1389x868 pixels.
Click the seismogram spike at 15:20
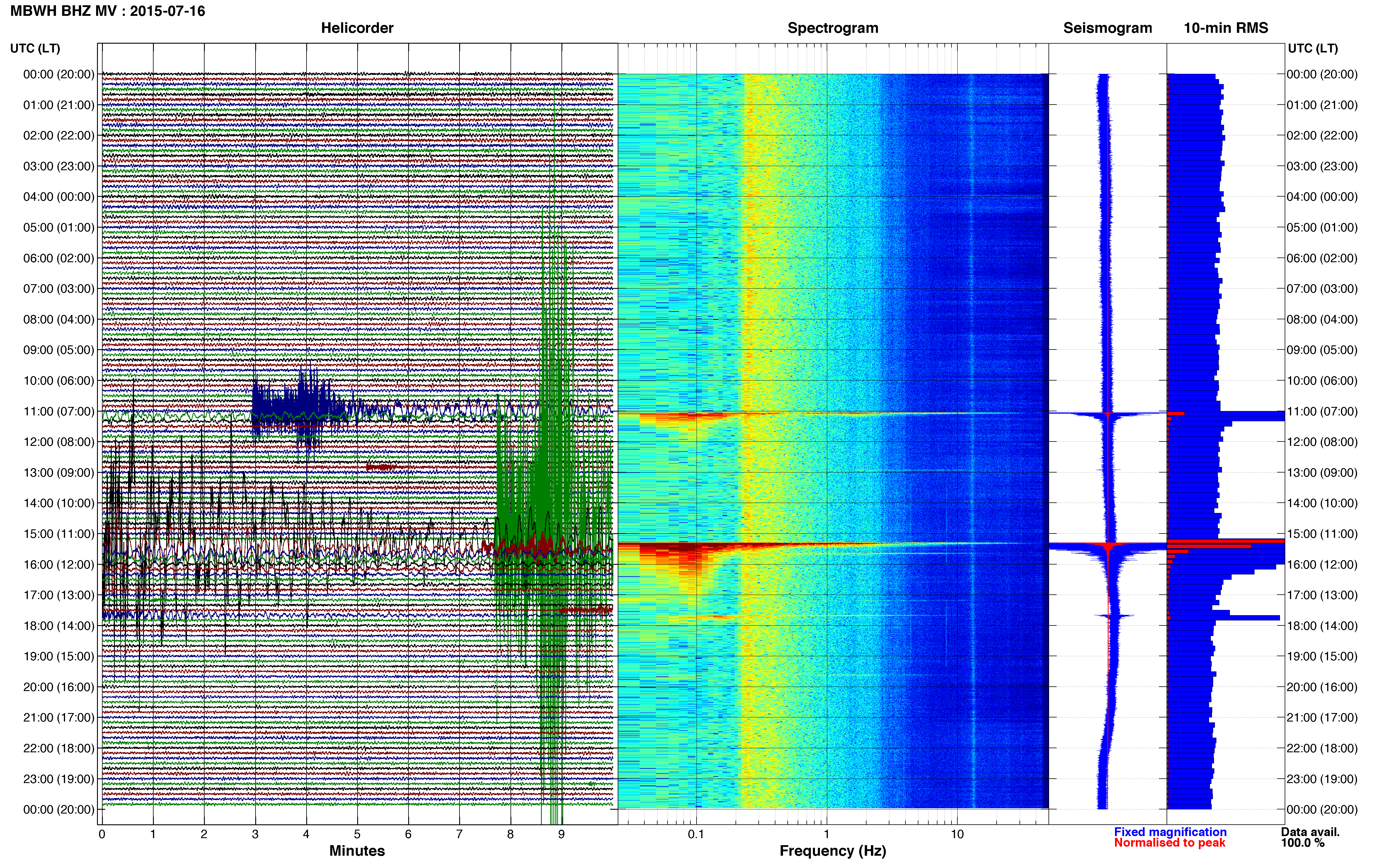point(1108,545)
